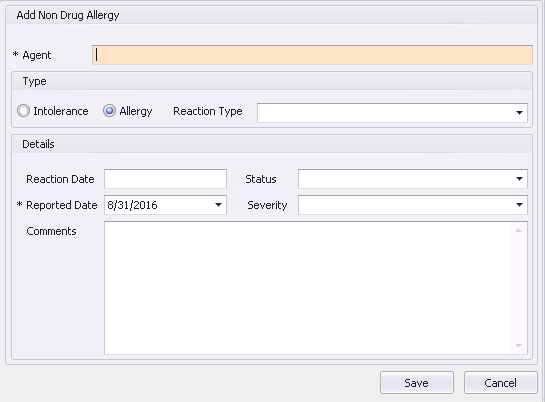Select the Intolerance radio button

coord(23,111)
